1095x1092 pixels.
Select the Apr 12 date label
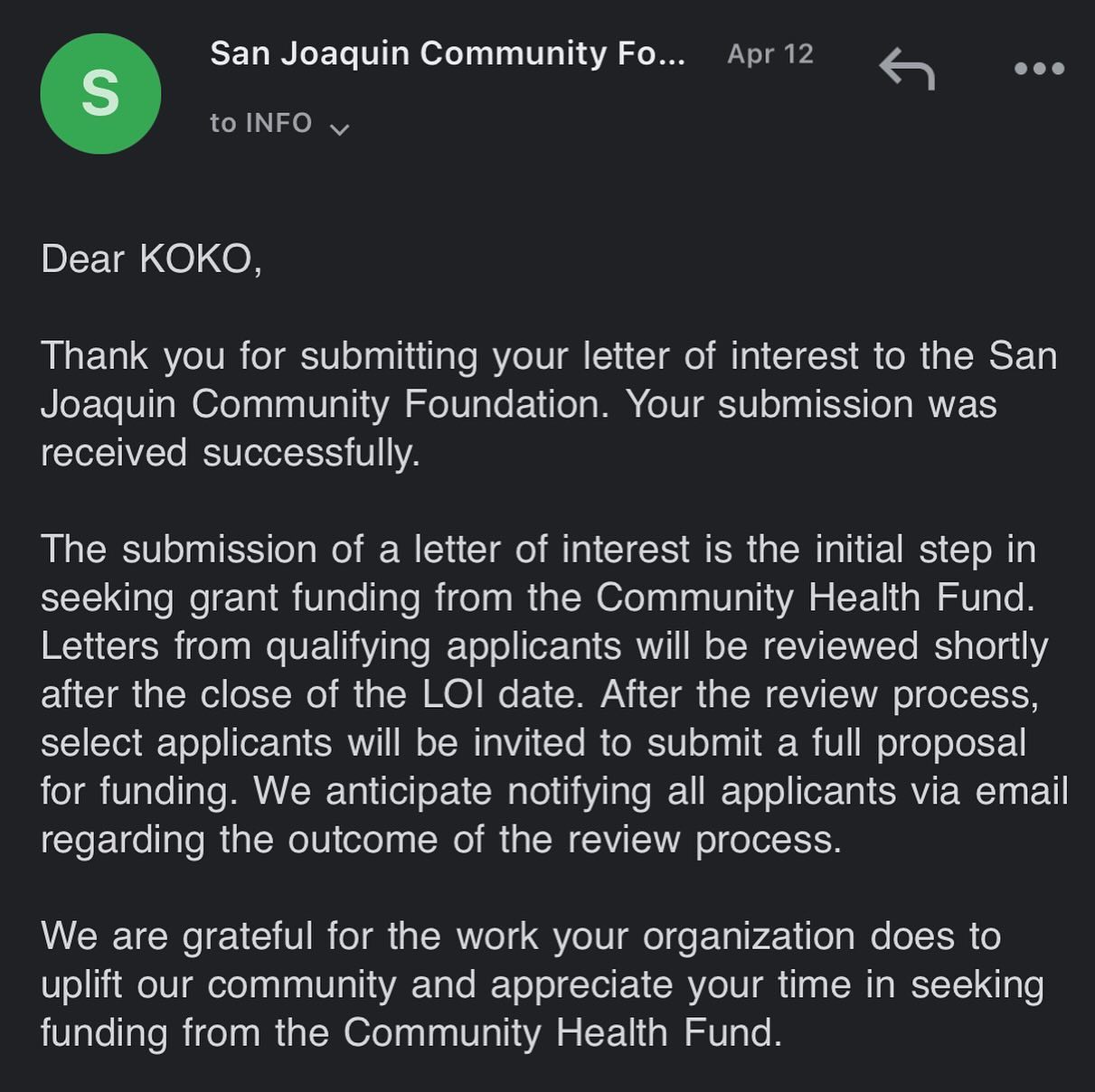[770, 53]
